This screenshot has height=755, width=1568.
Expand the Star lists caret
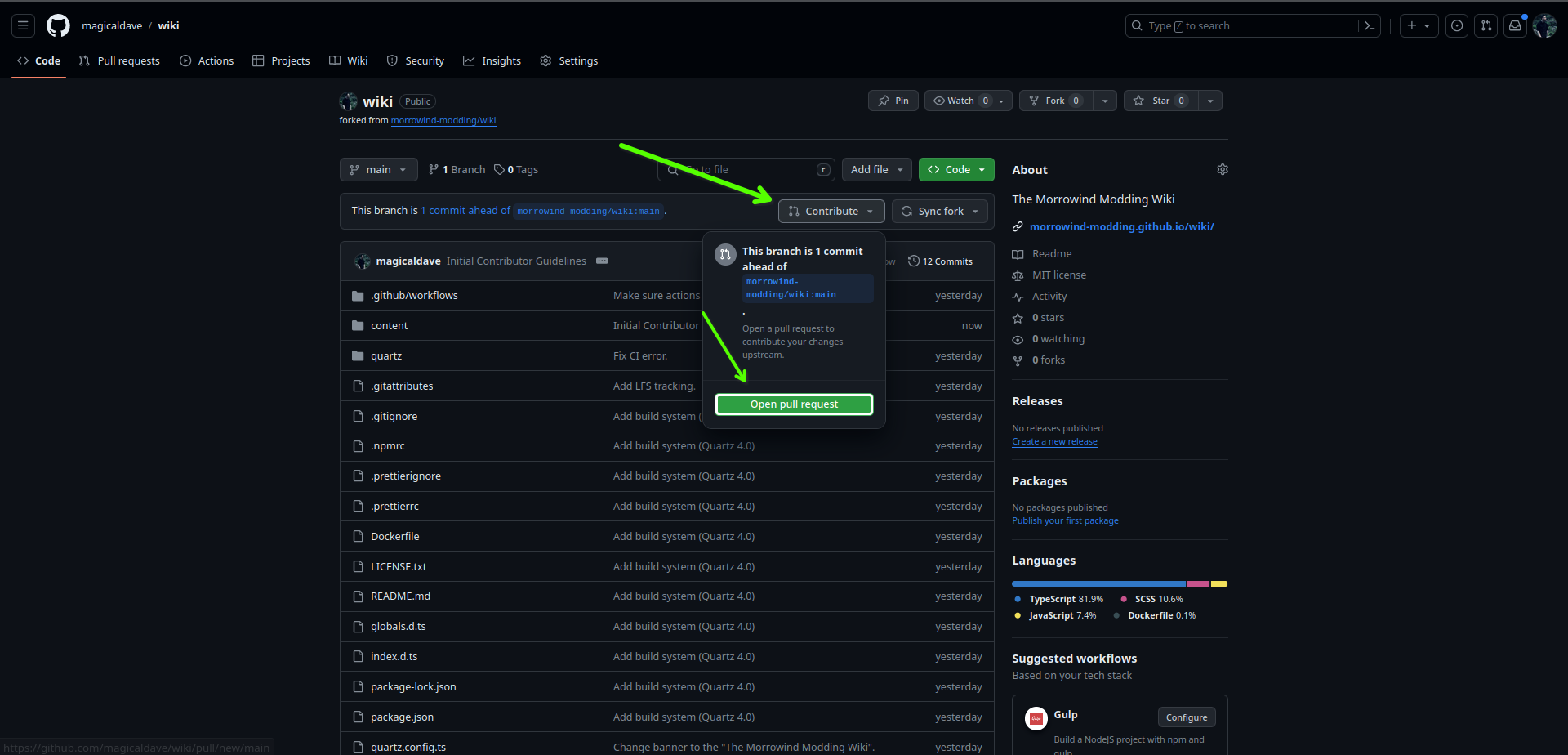point(1210,101)
